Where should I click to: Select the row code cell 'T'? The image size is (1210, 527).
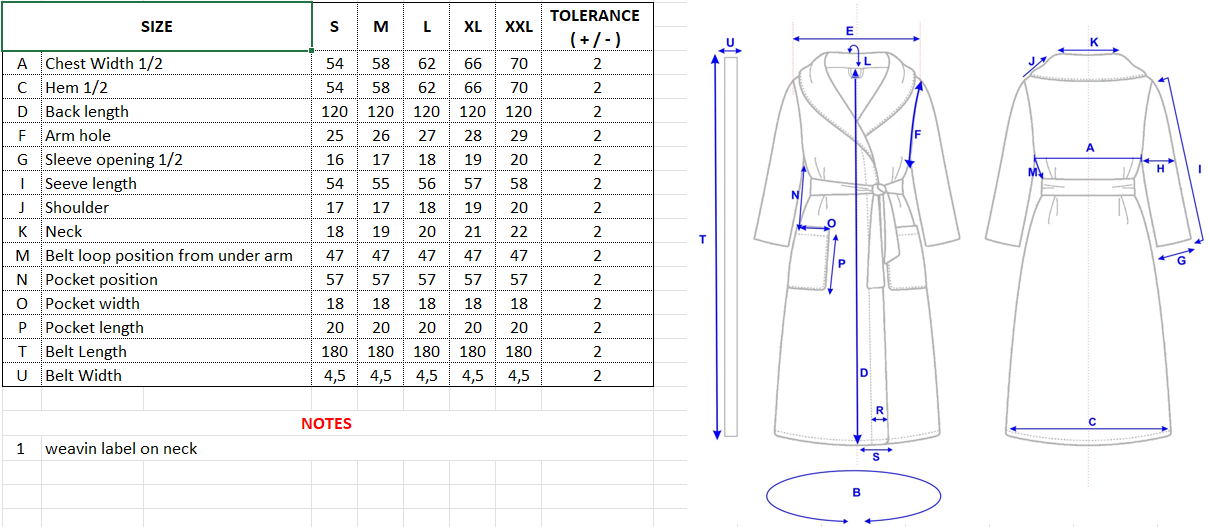pos(22,351)
